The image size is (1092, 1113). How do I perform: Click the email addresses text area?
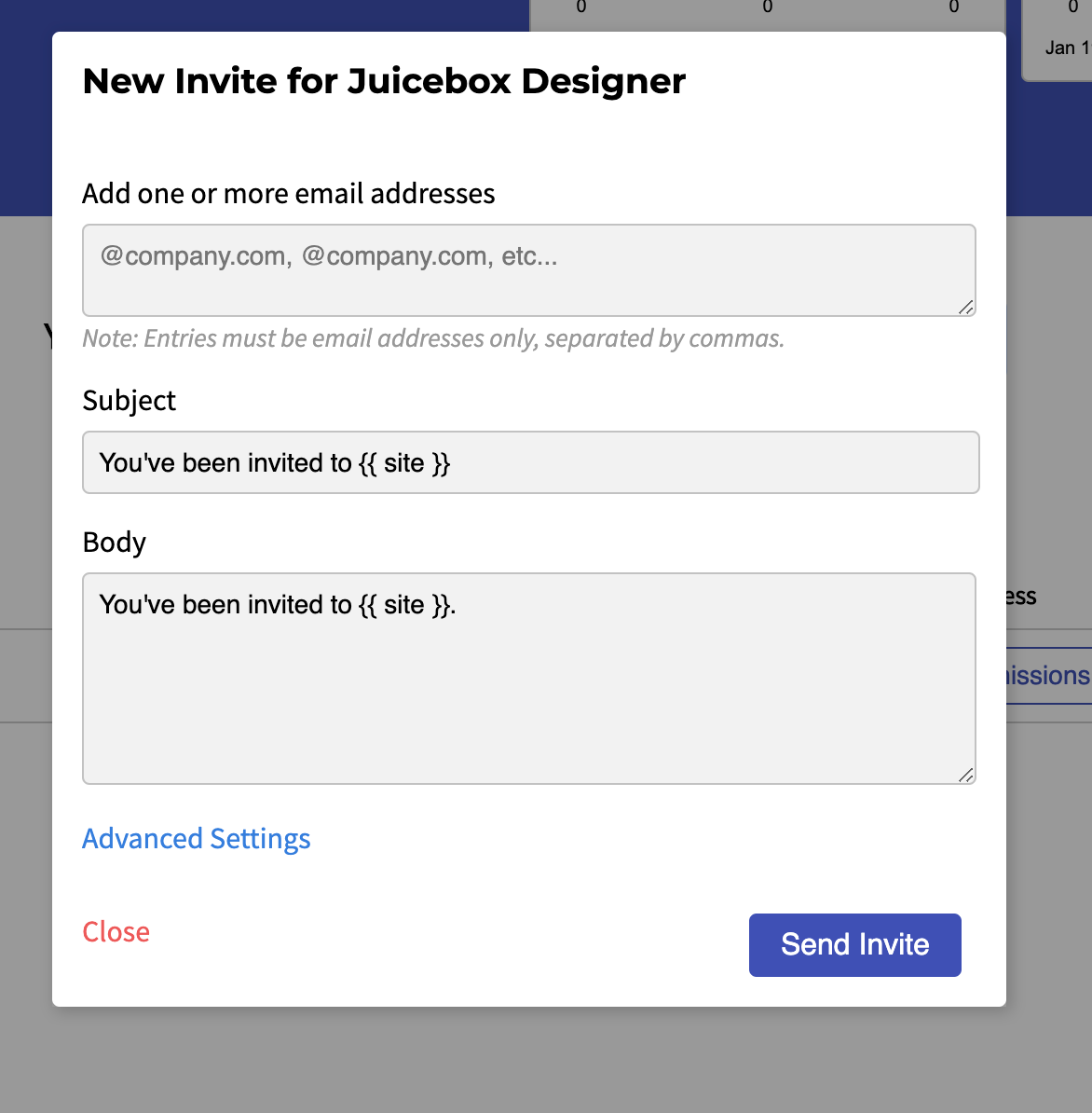(528, 270)
